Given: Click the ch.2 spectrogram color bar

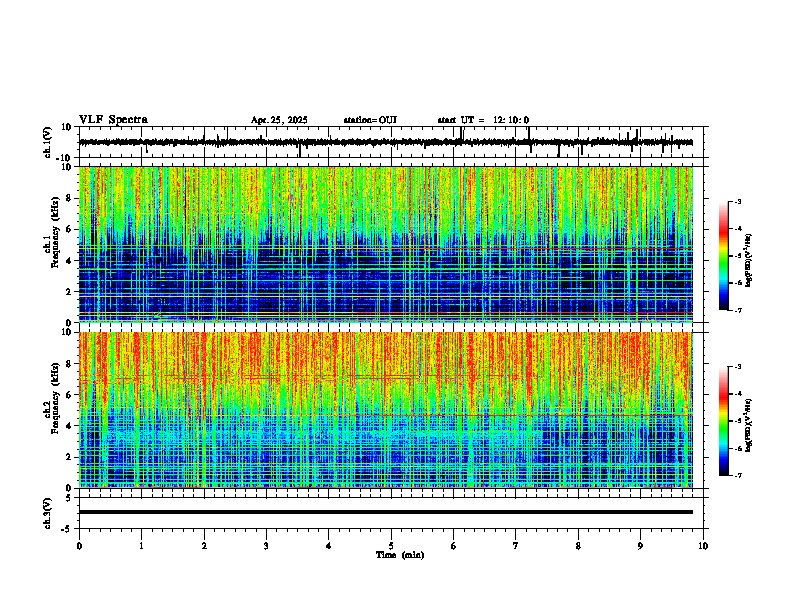Looking at the screenshot, I should [x=724, y=421].
